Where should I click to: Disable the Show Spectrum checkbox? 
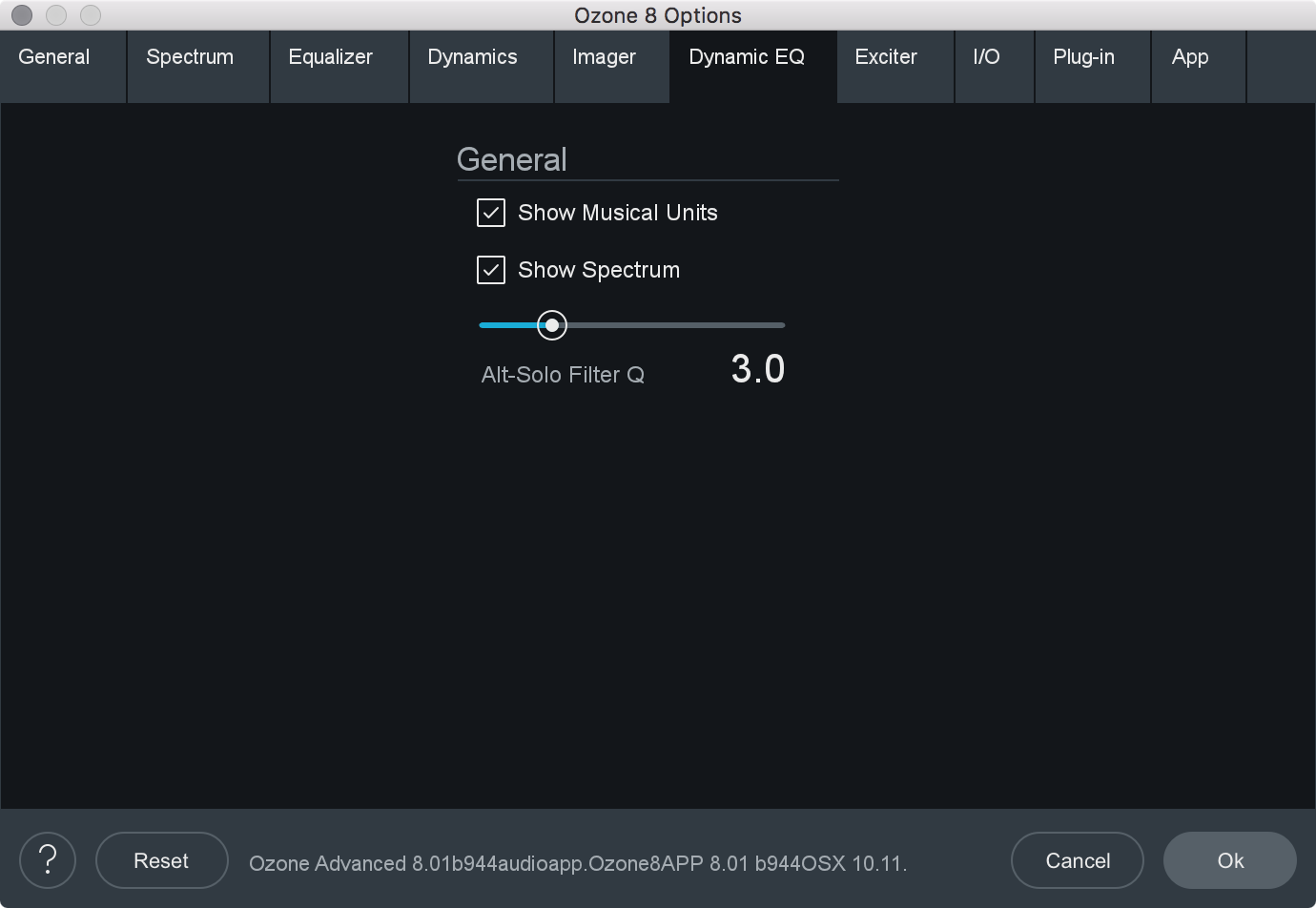[491, 270]
